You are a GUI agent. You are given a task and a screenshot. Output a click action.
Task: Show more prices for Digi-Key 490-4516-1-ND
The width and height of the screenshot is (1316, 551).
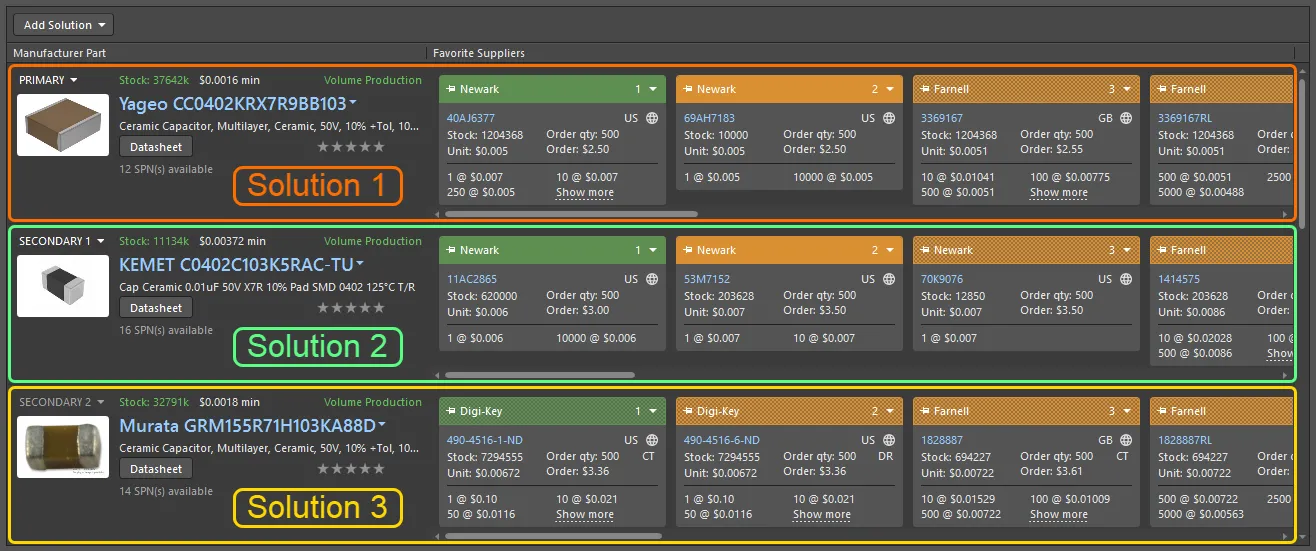pyautogui.click(x=585, y=515)
